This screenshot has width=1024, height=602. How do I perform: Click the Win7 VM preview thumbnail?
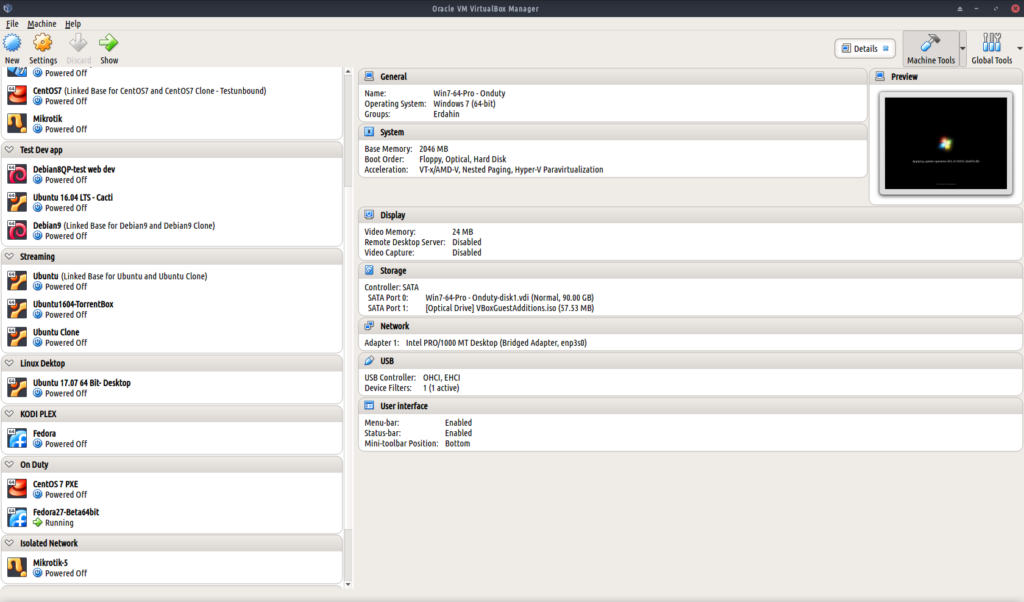[946, 143]
